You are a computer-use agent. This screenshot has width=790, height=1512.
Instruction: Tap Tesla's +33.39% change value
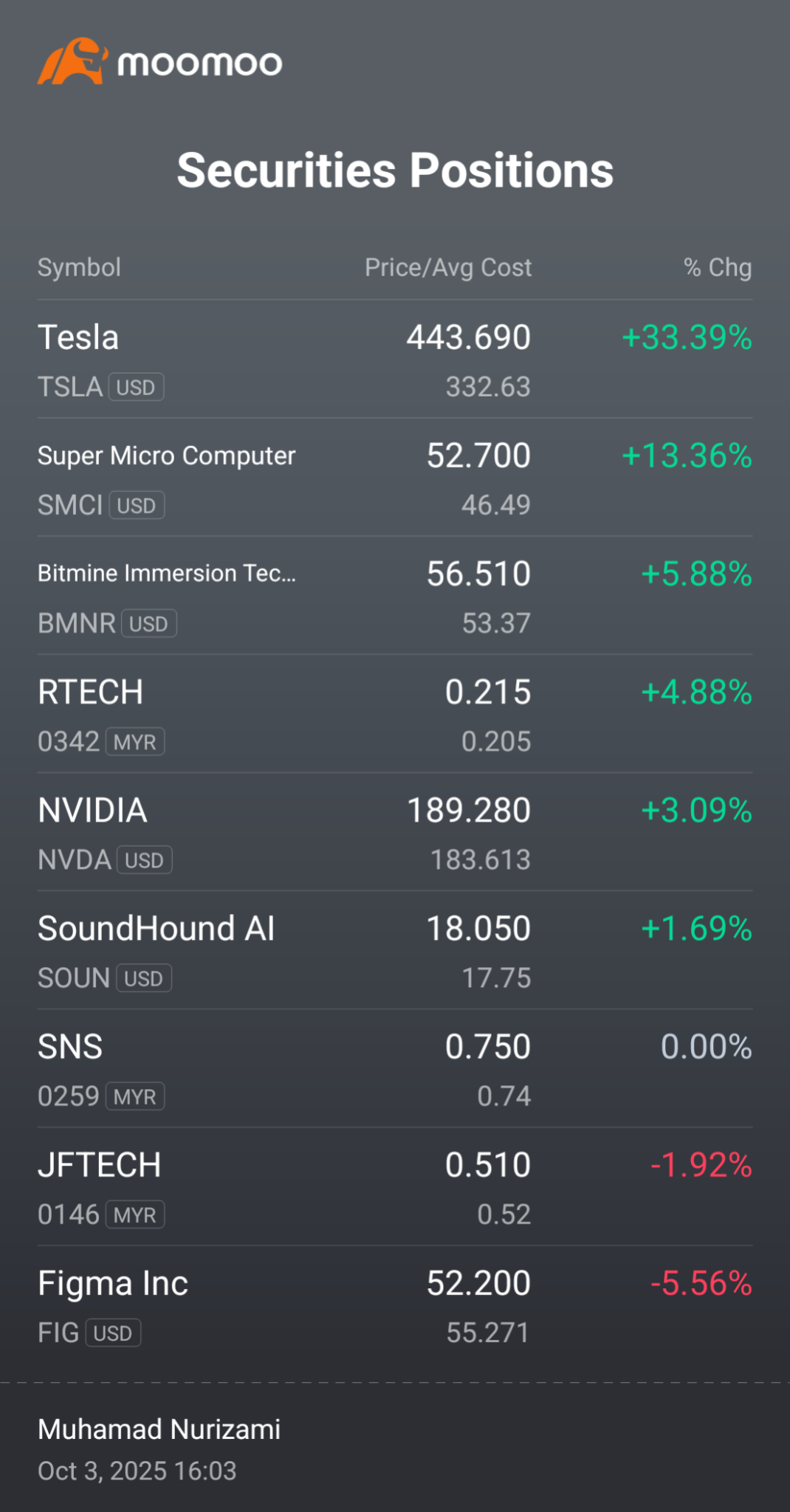point(687,337)
